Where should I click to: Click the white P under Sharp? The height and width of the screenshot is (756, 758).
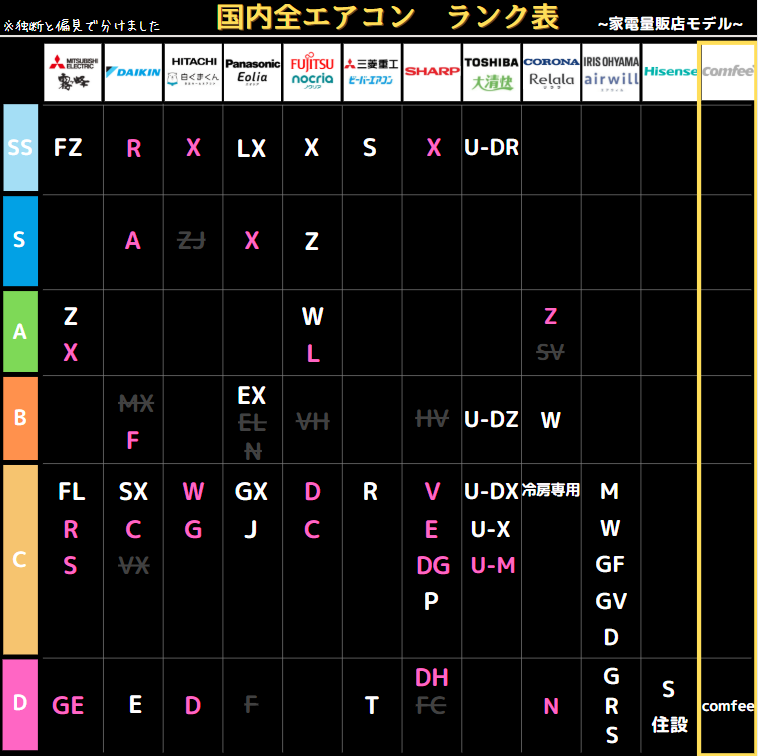pyautogui.click(x=431, y=601)
